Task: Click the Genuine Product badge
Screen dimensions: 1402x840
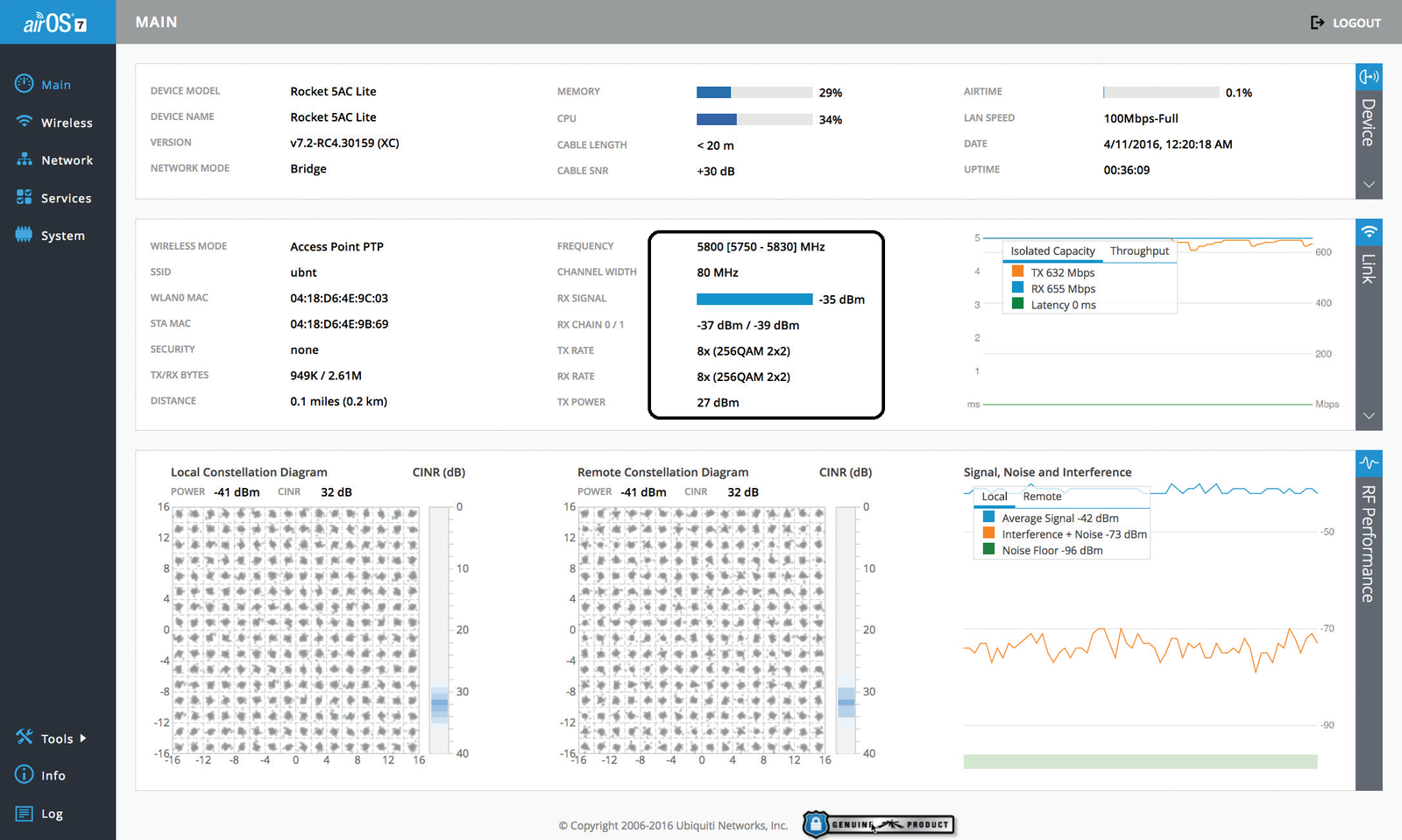Action: [x=879, y=824]
